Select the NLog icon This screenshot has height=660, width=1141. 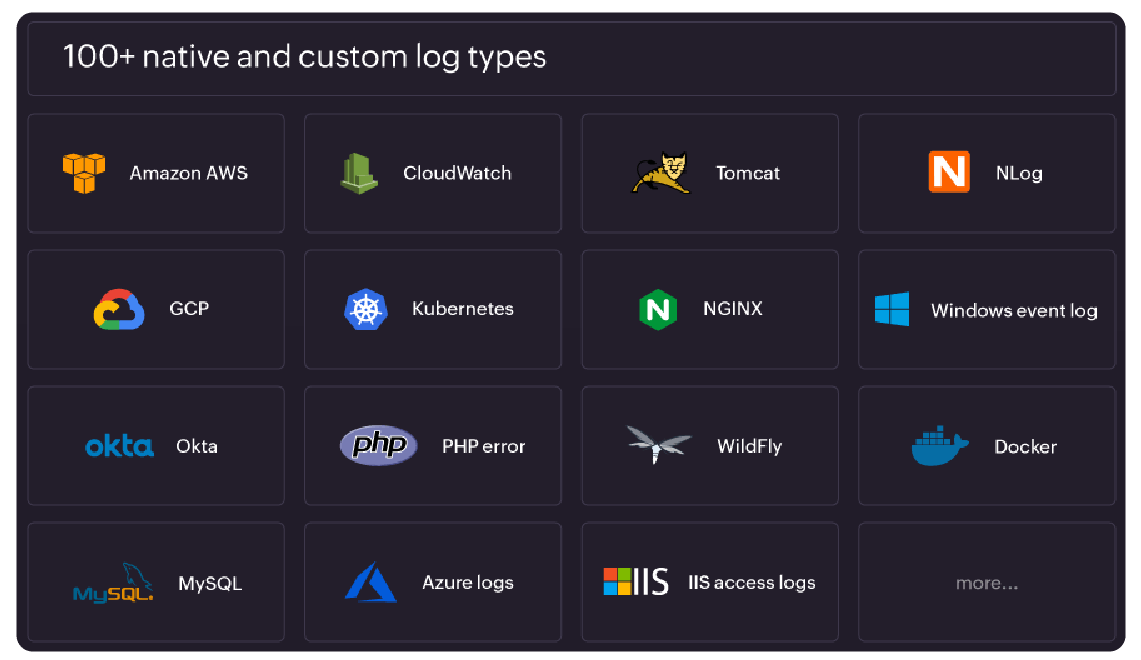click(x=948, y=172)
